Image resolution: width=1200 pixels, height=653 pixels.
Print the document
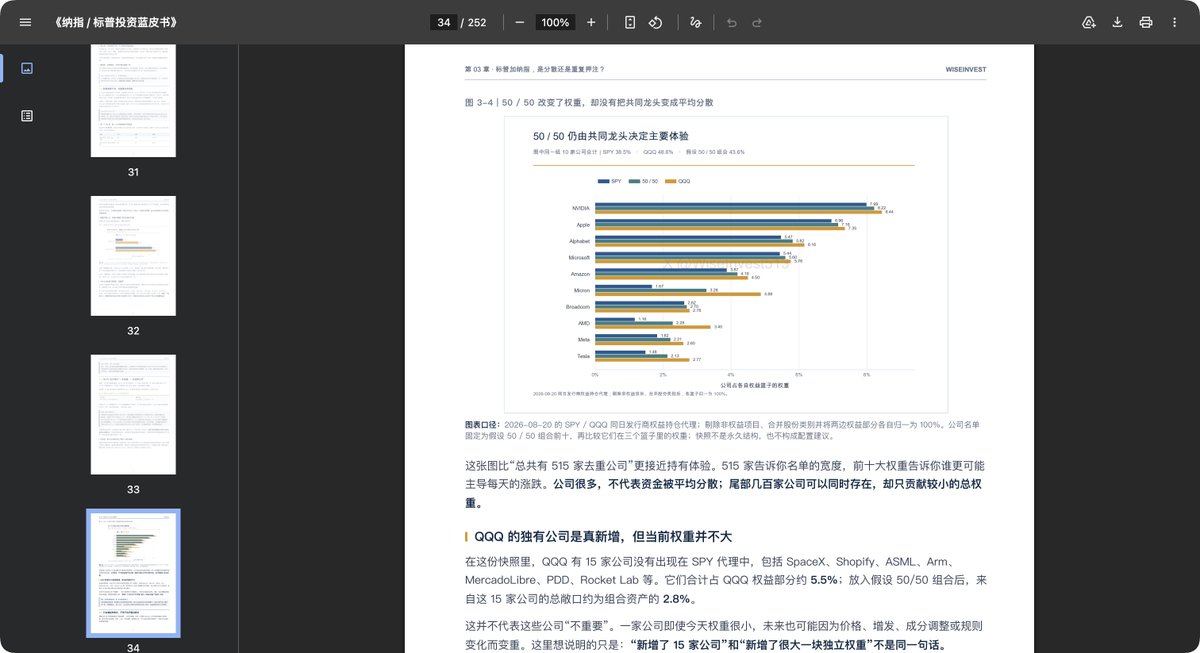[1146, 22]
